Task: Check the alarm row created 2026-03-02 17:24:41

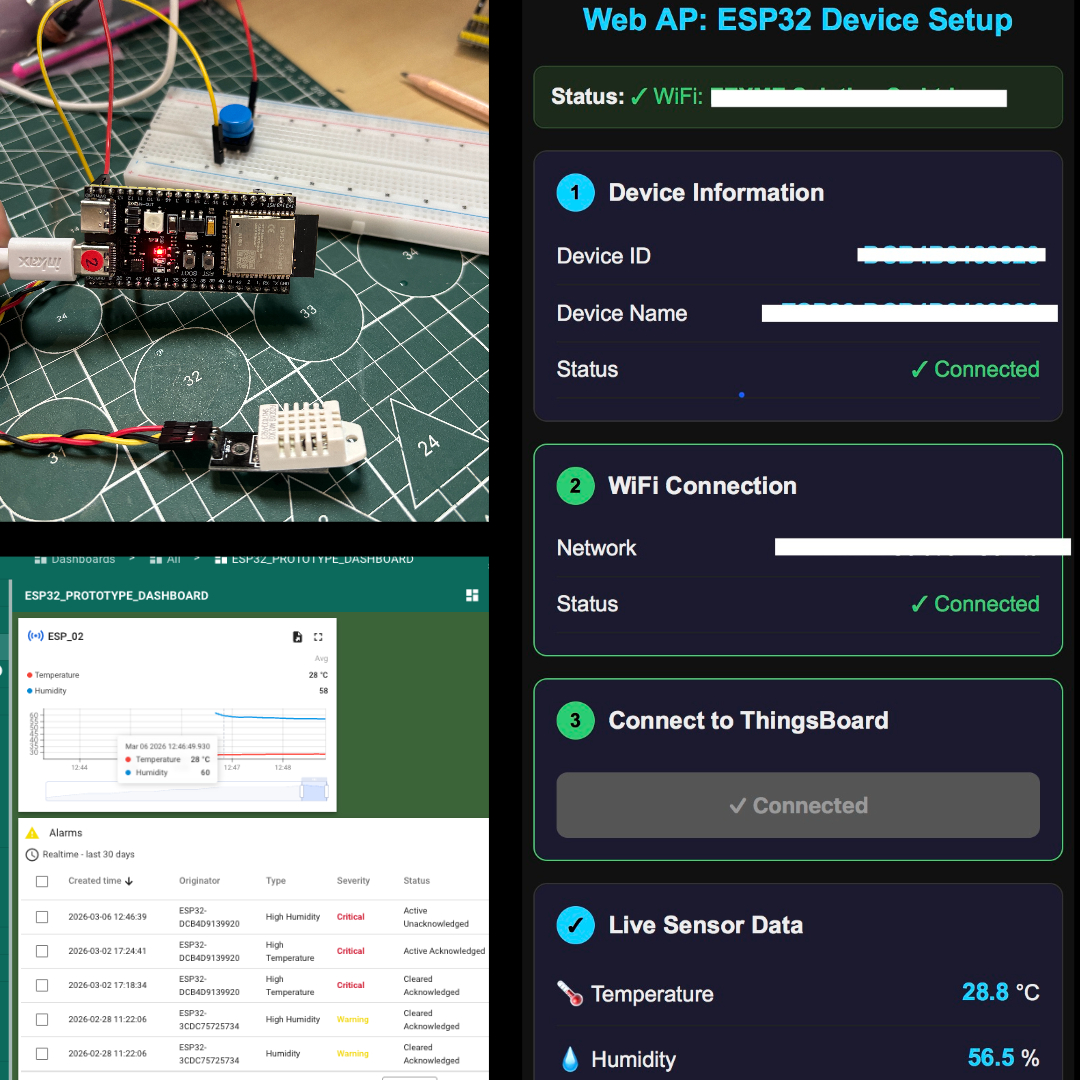Action: (x=42, y=951)
